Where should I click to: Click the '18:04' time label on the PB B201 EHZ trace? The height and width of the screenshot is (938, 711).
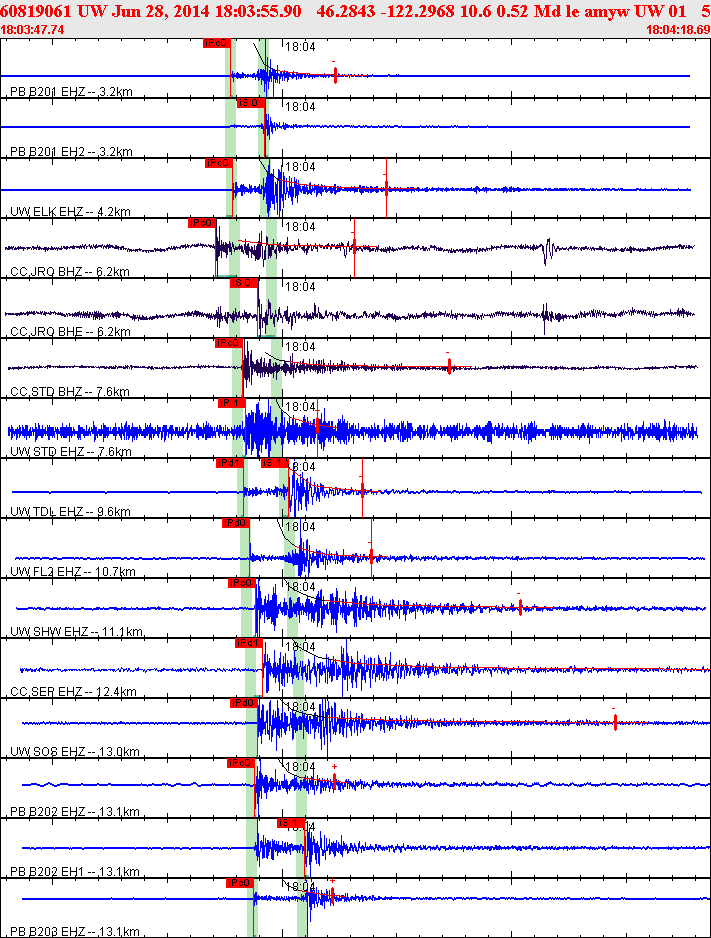pyautogui.click(x=300, y=47)
